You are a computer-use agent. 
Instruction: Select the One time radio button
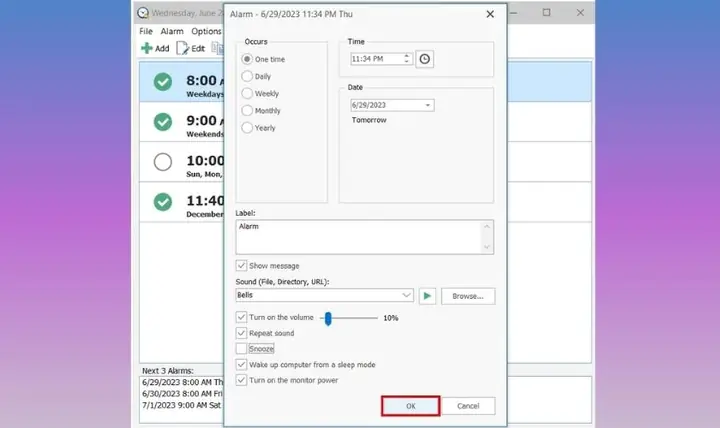(x=247, y=59)
